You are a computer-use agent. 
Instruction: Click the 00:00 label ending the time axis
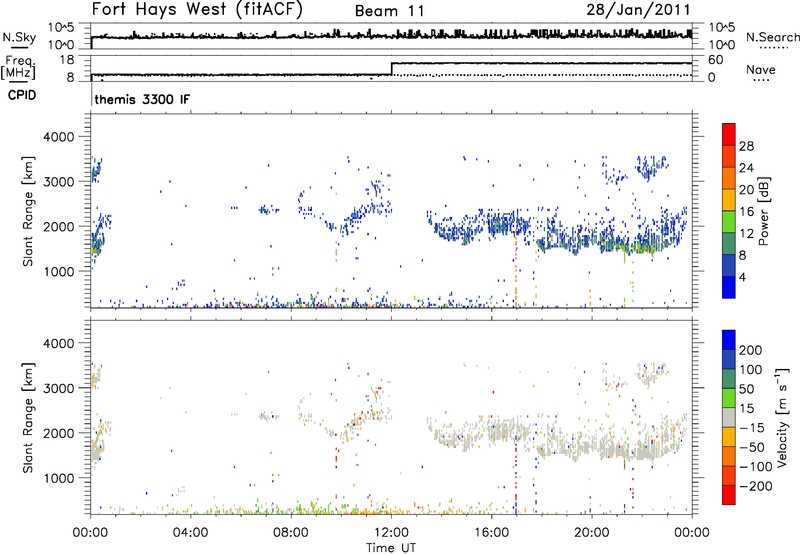691,533
